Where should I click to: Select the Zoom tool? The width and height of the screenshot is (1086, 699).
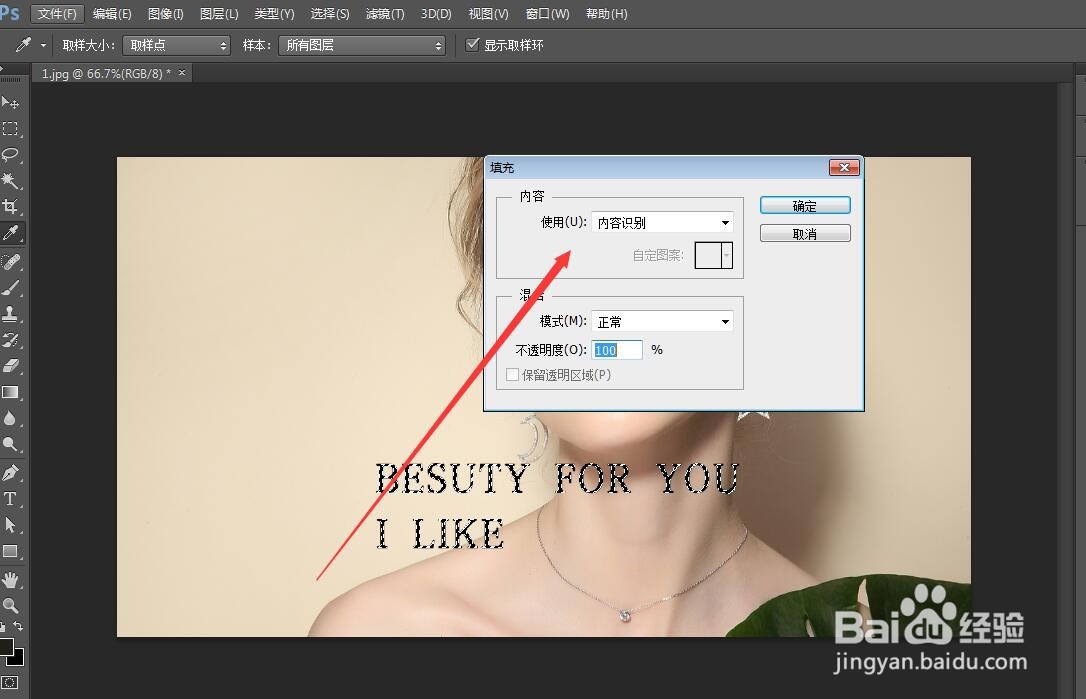coord(10,606)
